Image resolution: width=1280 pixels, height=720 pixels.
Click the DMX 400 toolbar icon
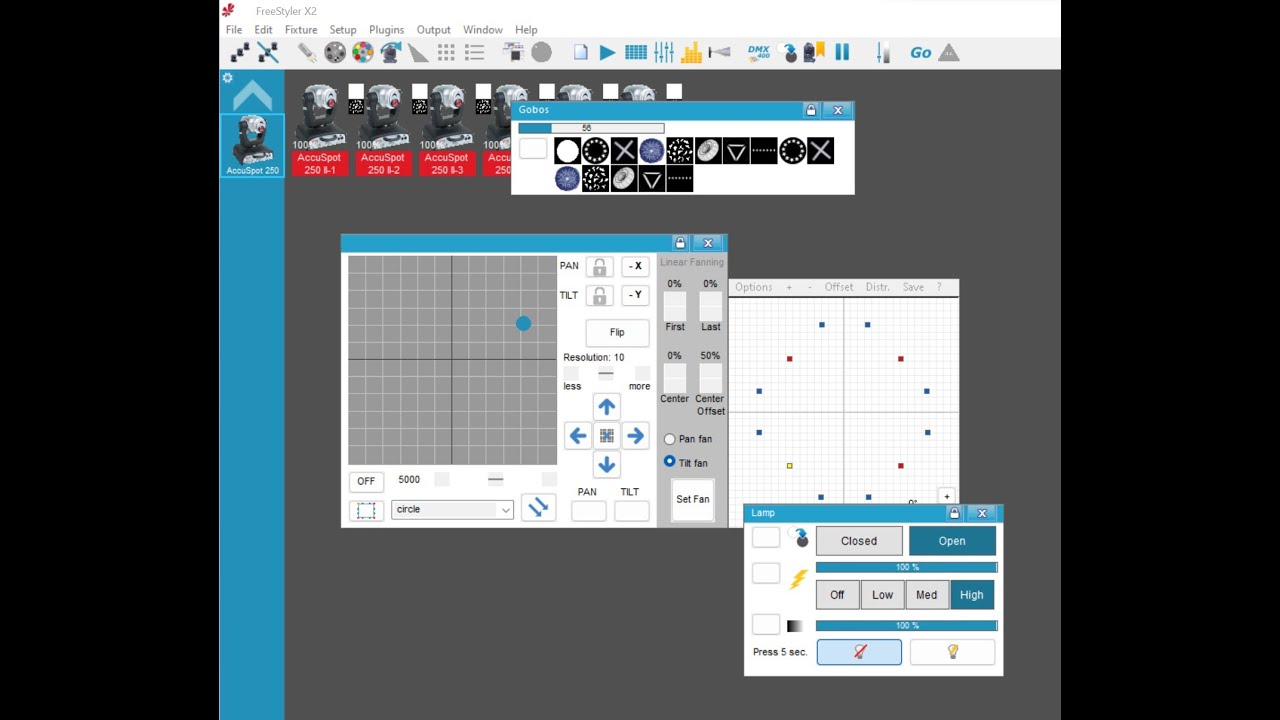(x=758, y=53)
